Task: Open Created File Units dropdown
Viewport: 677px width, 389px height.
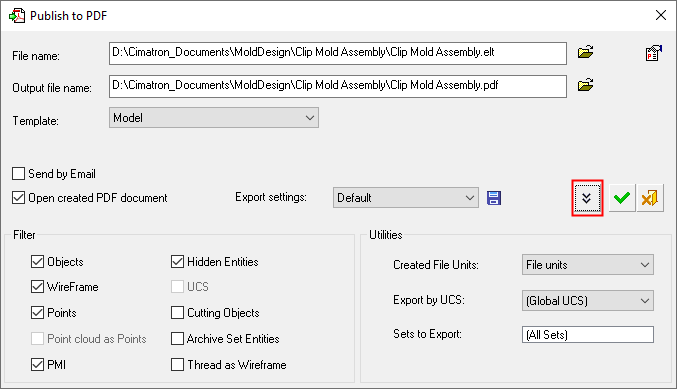Action: pos(588,265)
